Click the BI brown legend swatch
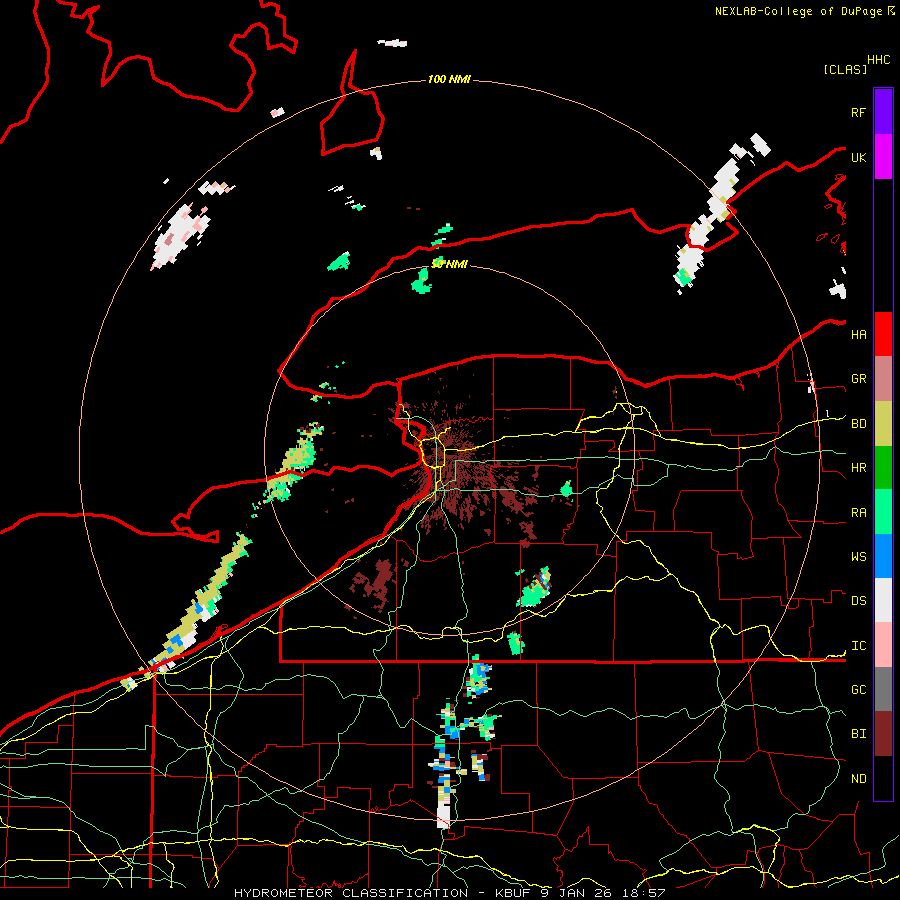The width and height of the screenshot is (900, 900). [883, 734]
